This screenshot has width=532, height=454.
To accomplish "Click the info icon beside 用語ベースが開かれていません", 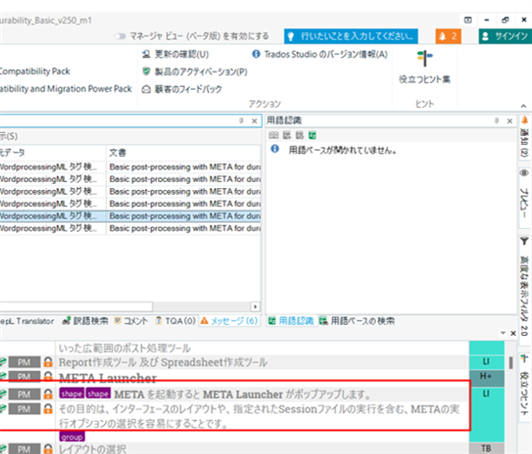I will tap(275, 149).
